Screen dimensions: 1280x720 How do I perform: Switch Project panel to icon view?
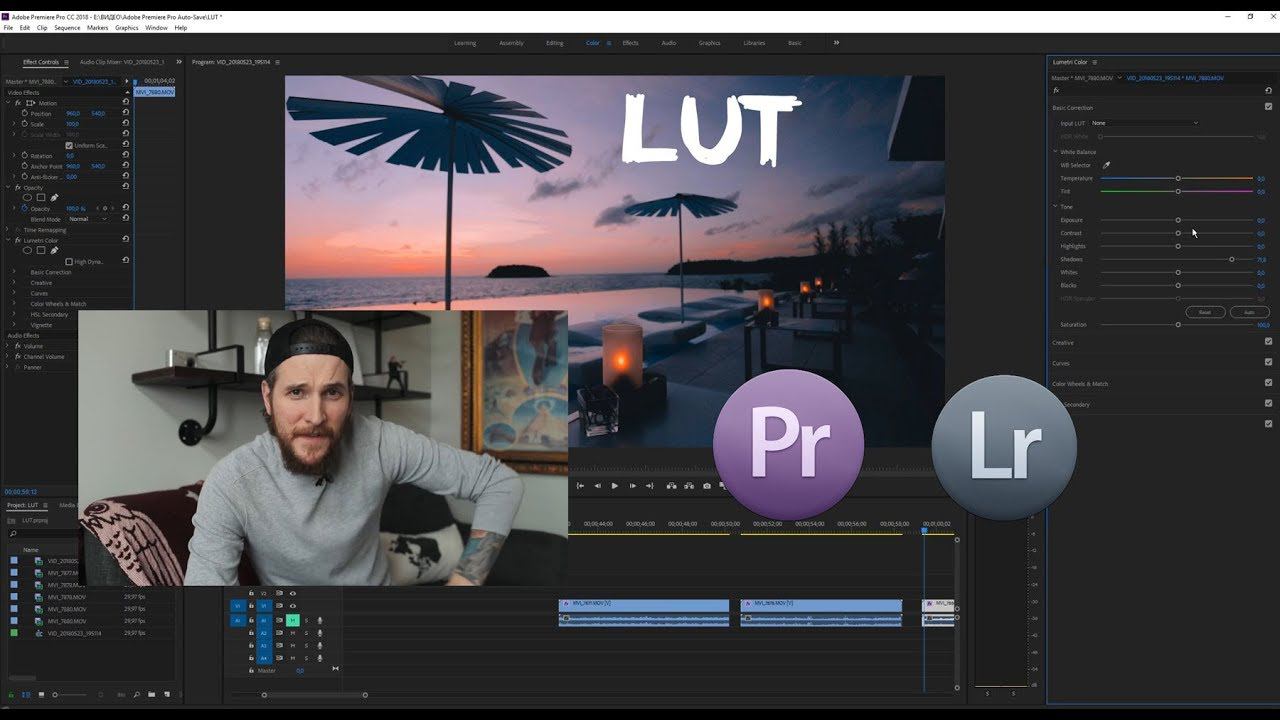pos(39,694)
